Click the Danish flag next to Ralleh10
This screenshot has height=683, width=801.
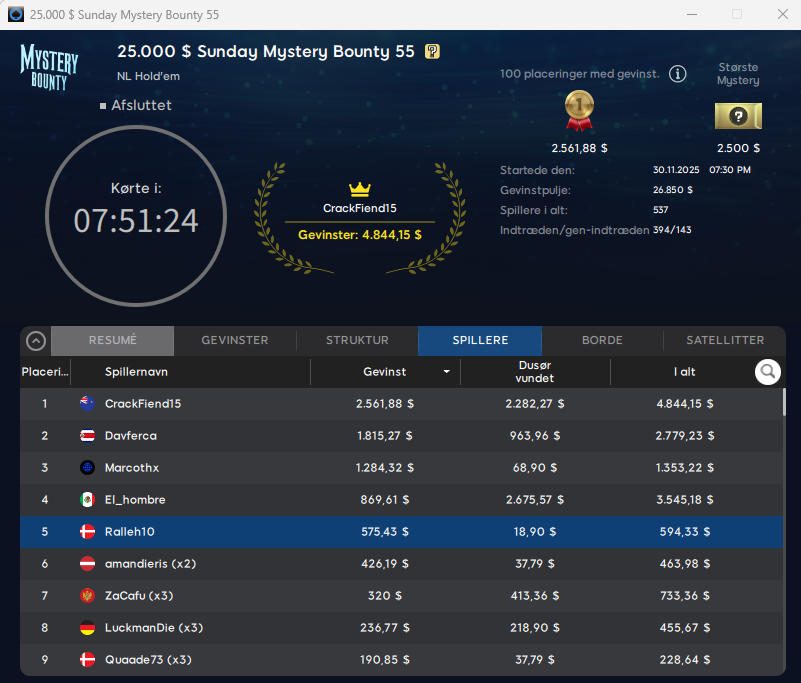tap(87, 532)
